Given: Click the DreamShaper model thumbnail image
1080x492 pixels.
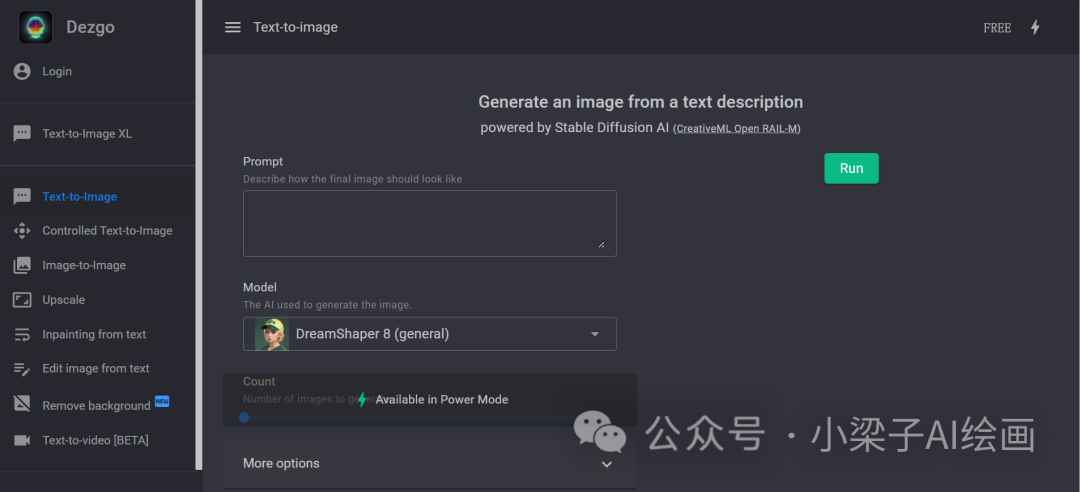Looking at the screenshot, I should (272, 334).
